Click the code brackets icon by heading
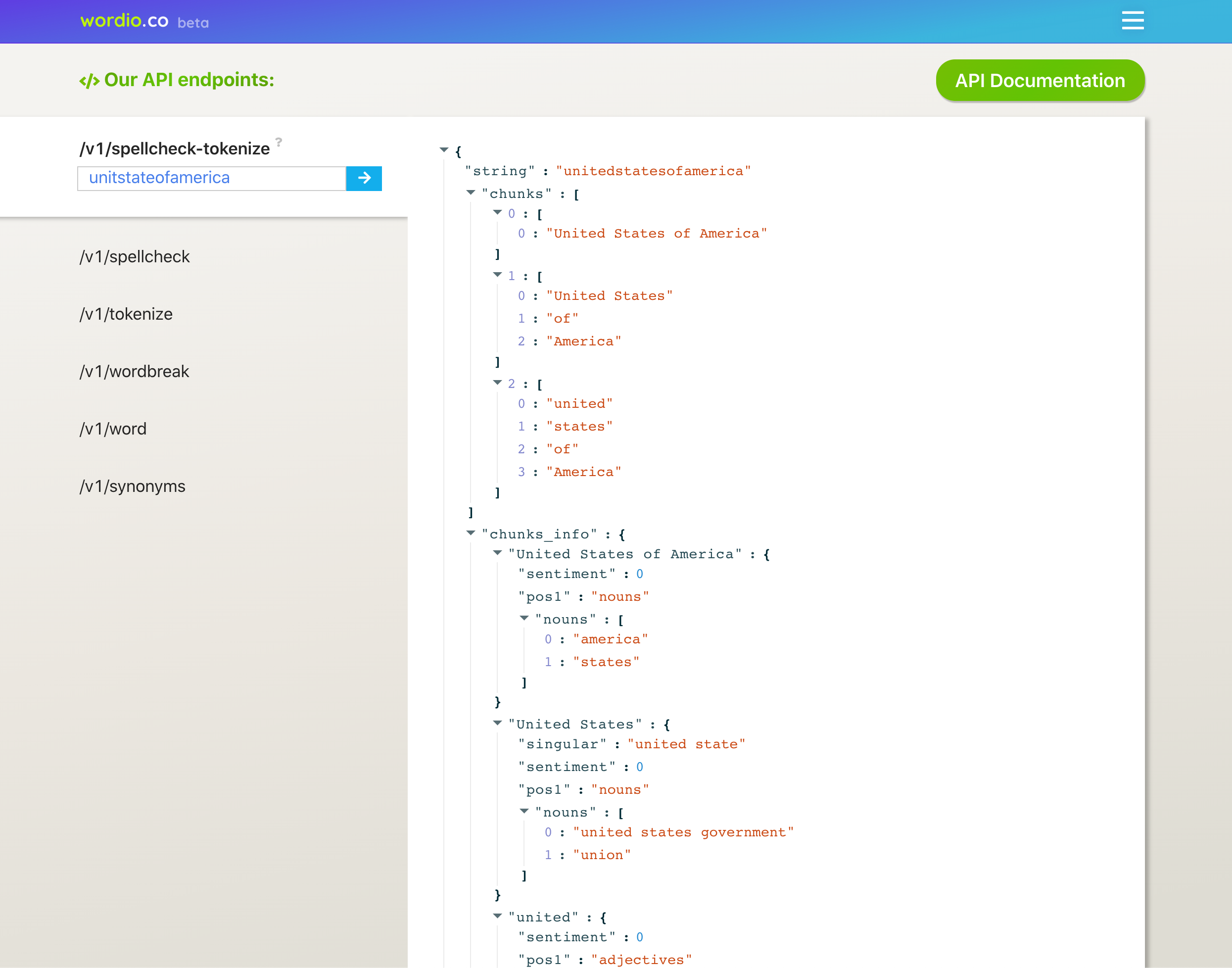Image resolution: width=1232 pixels, height=968 pixels. click(x=89, y=81)
